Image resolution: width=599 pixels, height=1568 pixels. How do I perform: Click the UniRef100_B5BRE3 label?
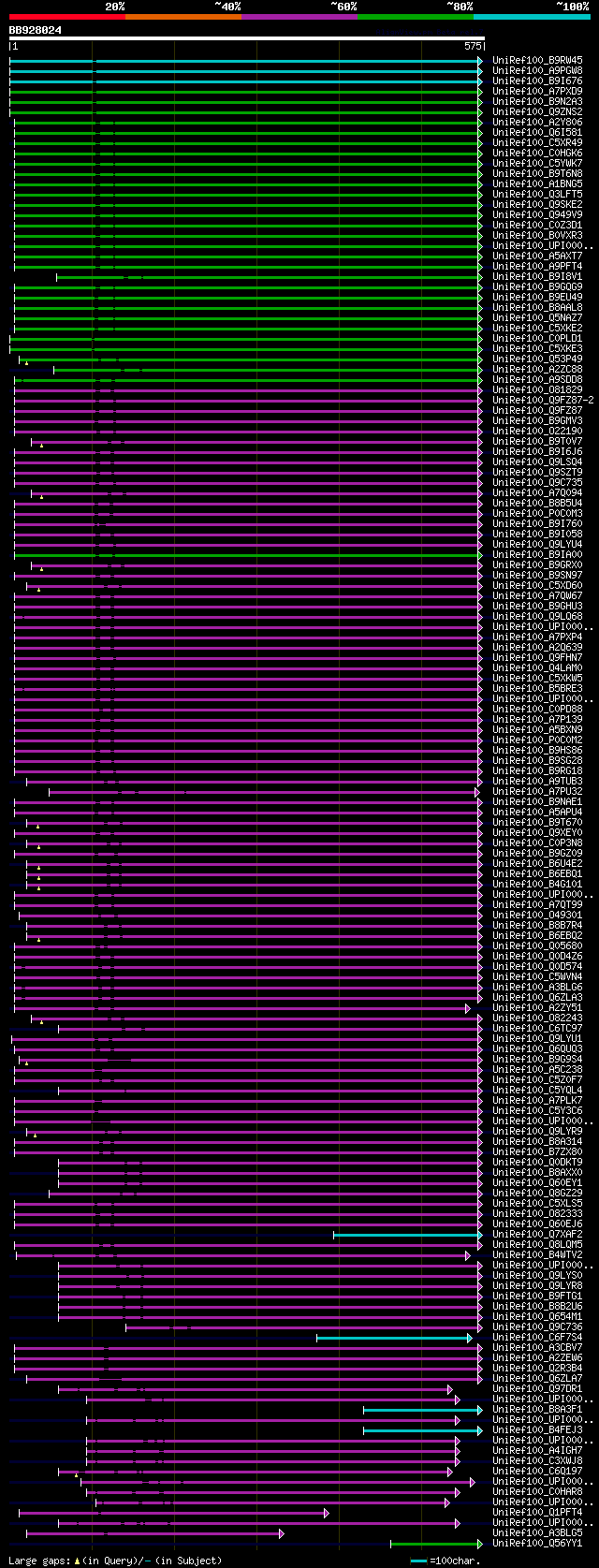(537, 688)
